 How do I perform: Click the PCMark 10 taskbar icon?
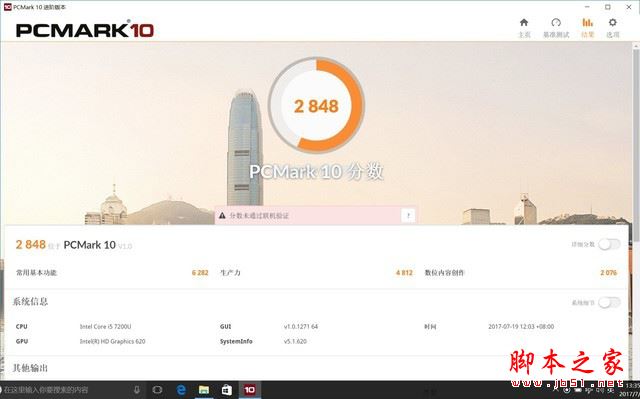pos(249,390)
